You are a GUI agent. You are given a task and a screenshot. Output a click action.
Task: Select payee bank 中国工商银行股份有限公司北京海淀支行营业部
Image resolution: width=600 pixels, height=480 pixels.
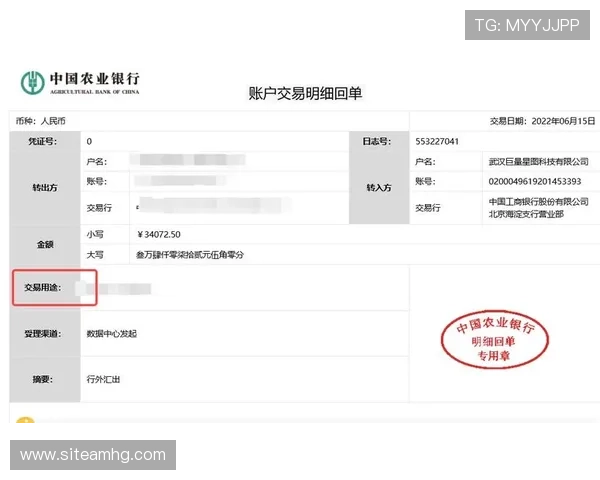click(538, 208)
